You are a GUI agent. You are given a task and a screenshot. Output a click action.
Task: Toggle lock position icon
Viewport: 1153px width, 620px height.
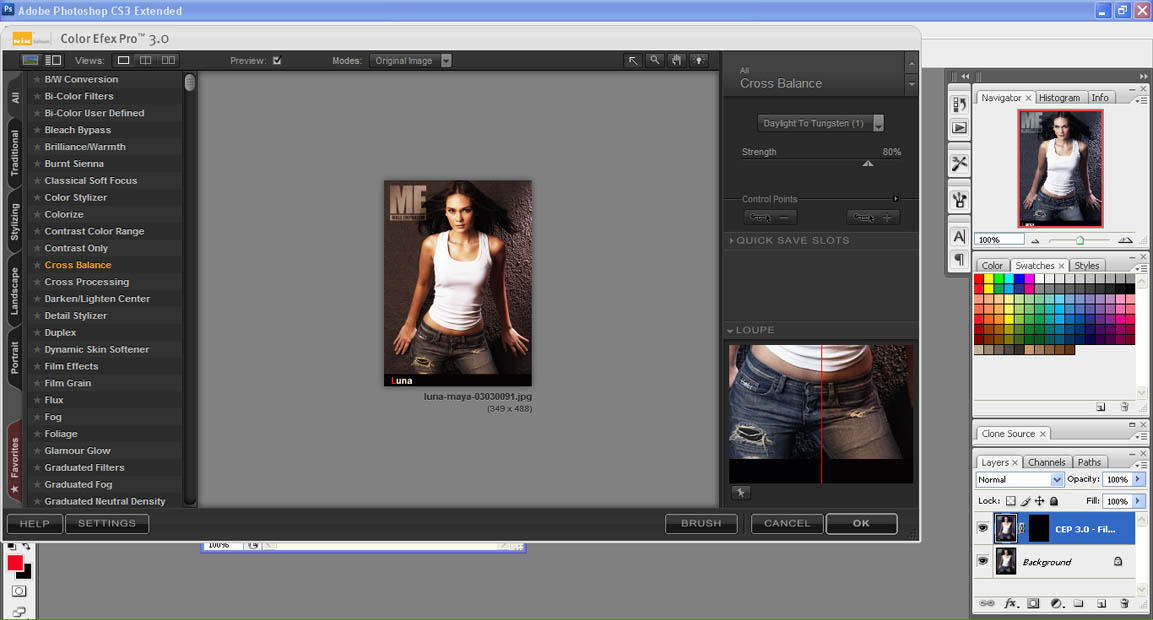(1039, 501)
